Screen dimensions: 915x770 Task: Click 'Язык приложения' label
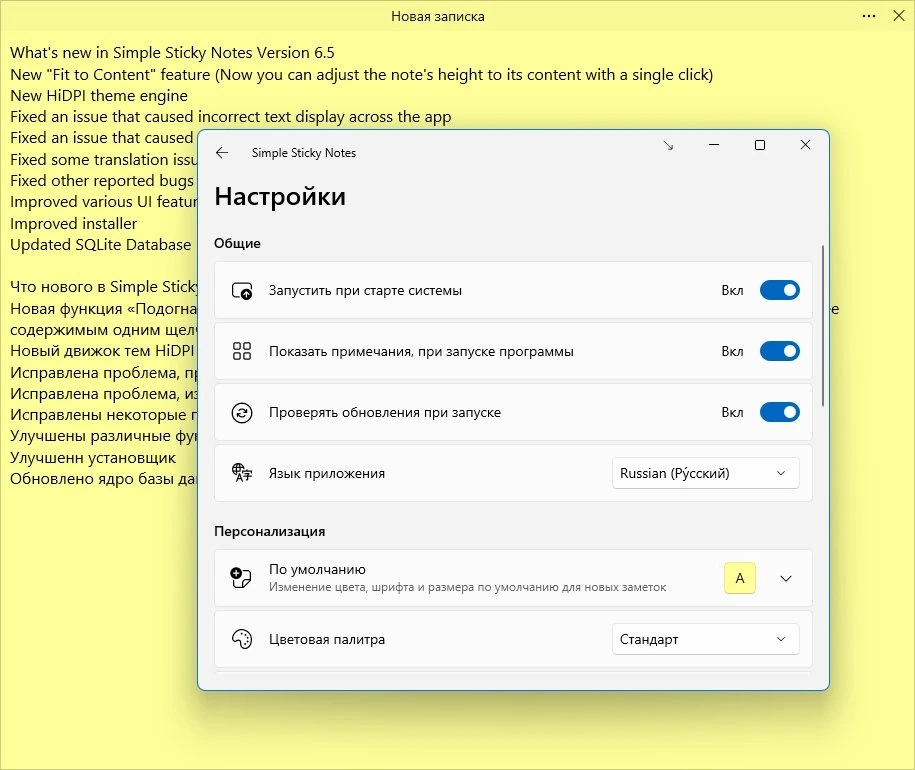327,473
